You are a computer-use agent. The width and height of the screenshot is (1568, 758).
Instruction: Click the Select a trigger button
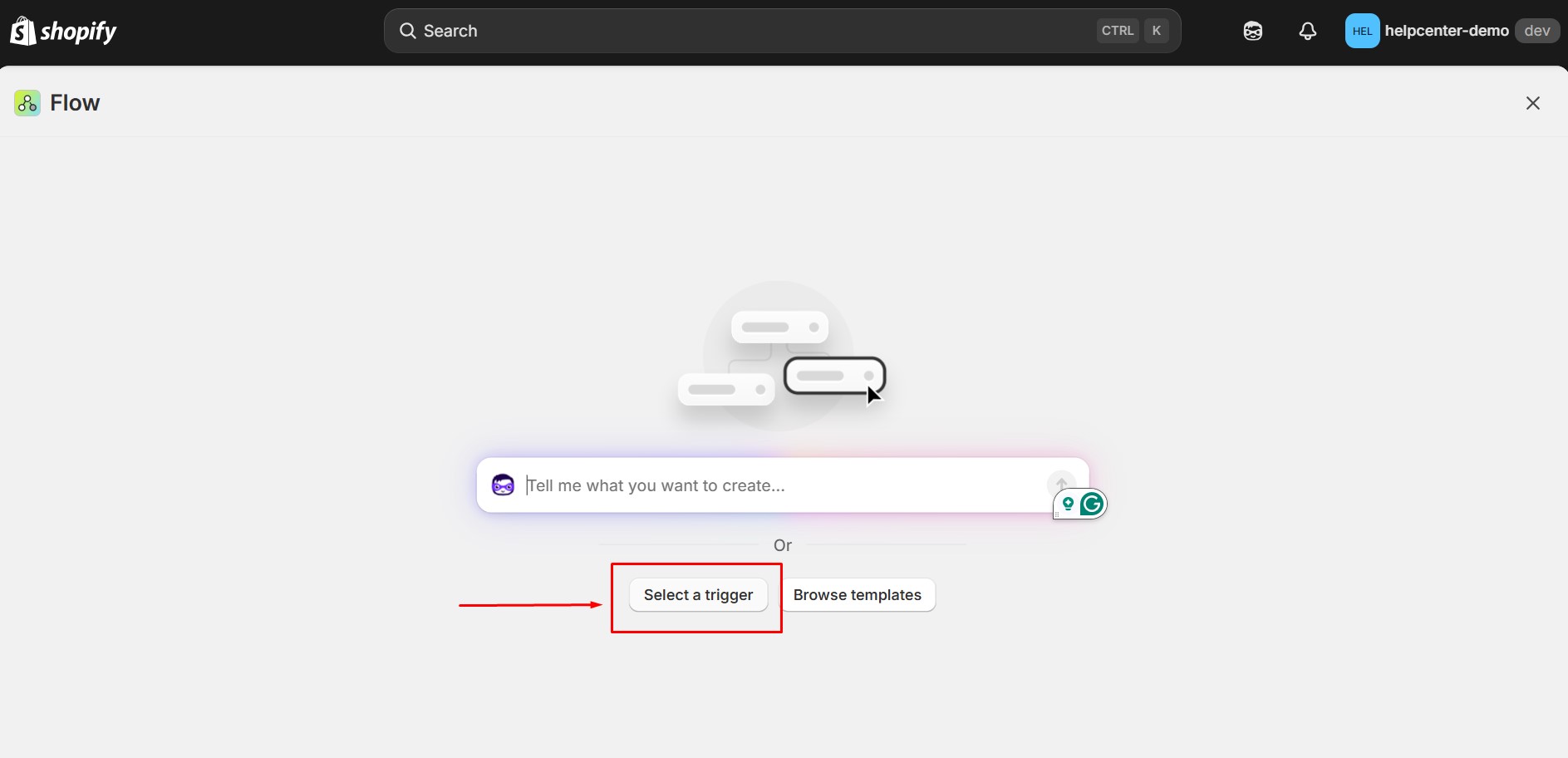click(x=698, y=595)
